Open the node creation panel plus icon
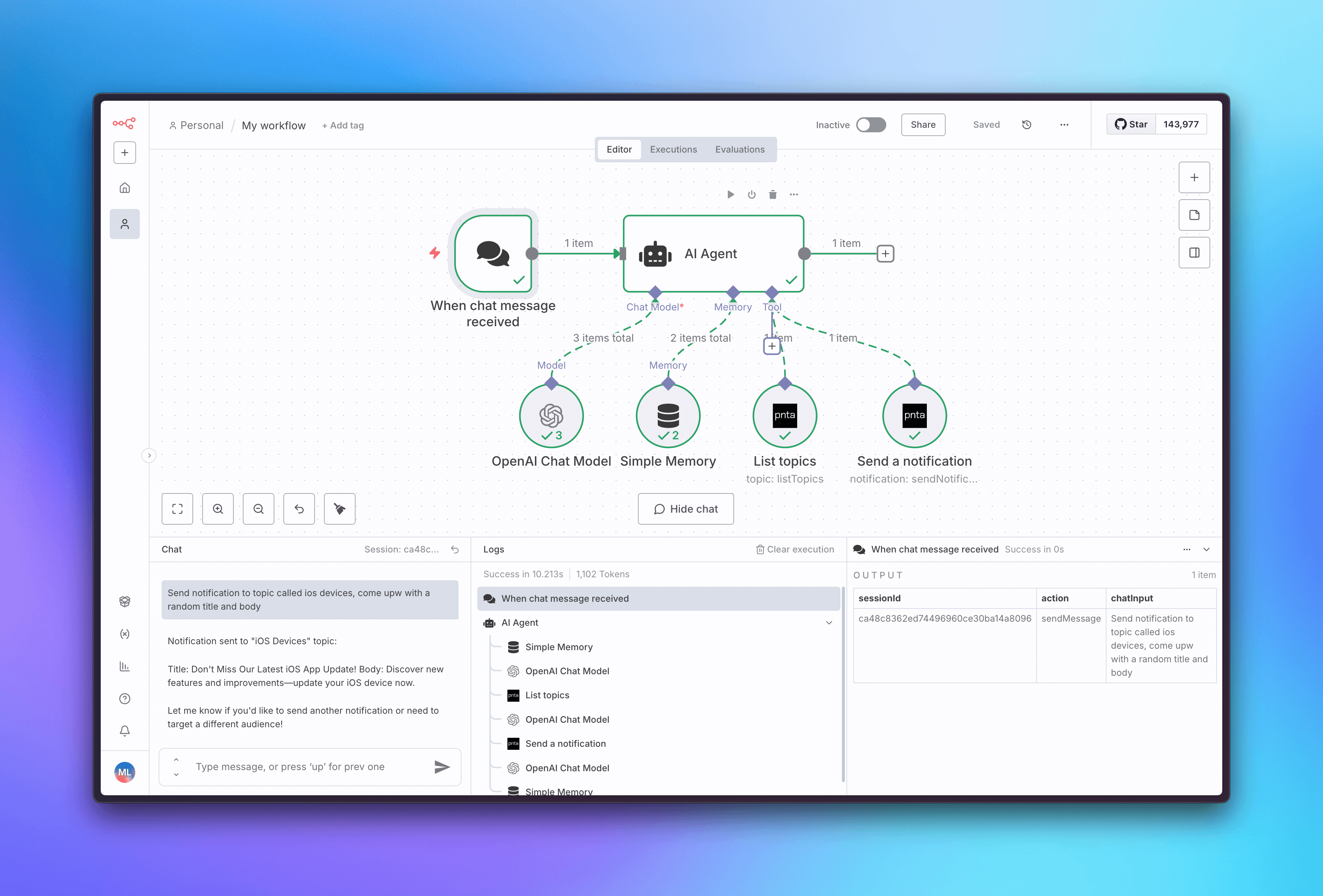 click(1194, 177)
